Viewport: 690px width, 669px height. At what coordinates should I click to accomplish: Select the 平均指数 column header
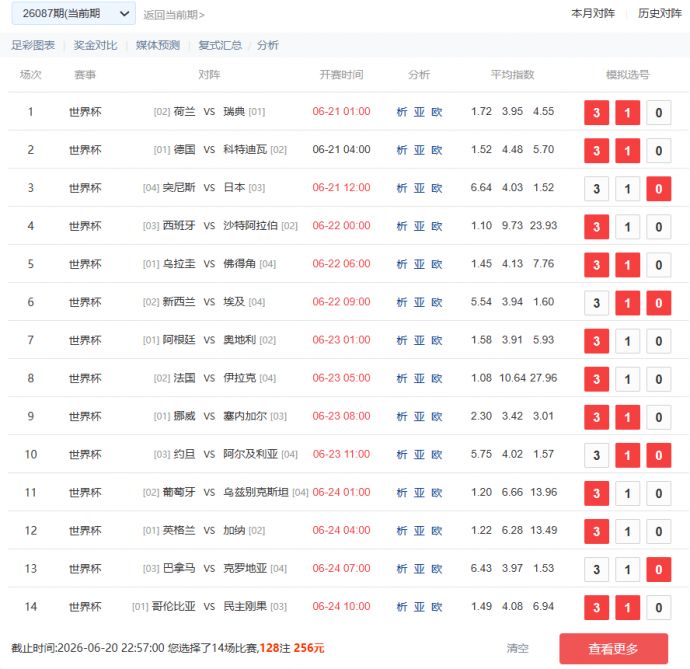tap(512, 75)
